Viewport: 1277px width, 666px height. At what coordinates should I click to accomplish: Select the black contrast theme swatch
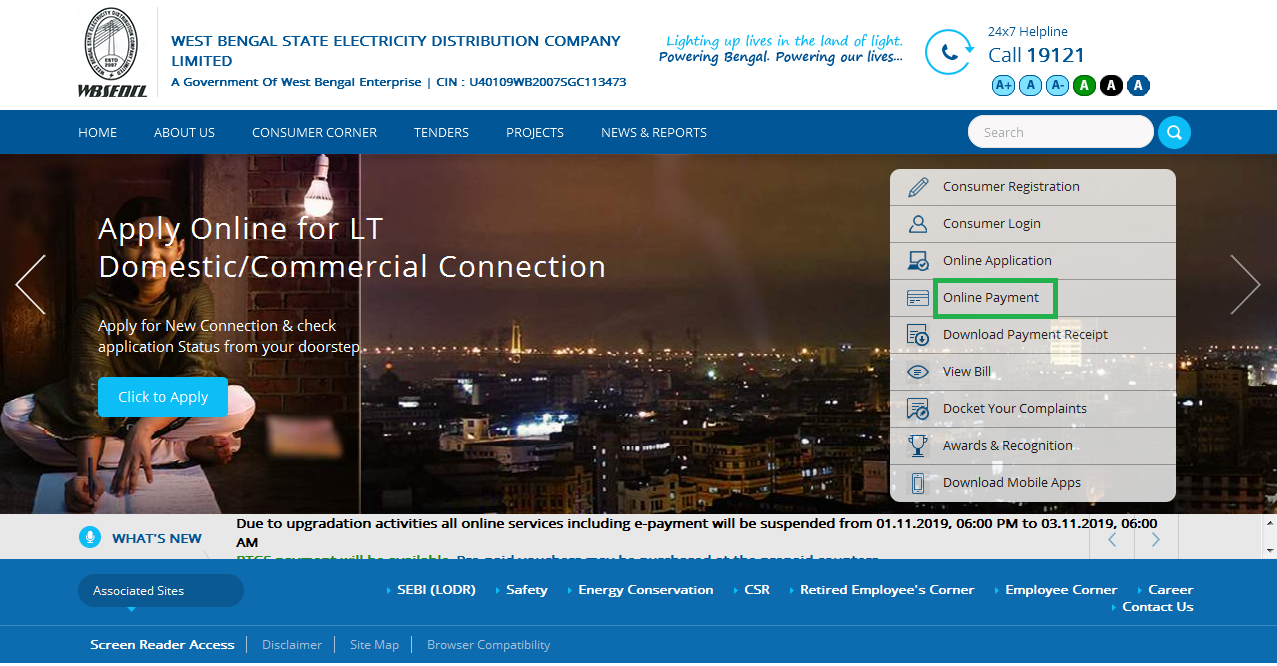[1111, 86]
